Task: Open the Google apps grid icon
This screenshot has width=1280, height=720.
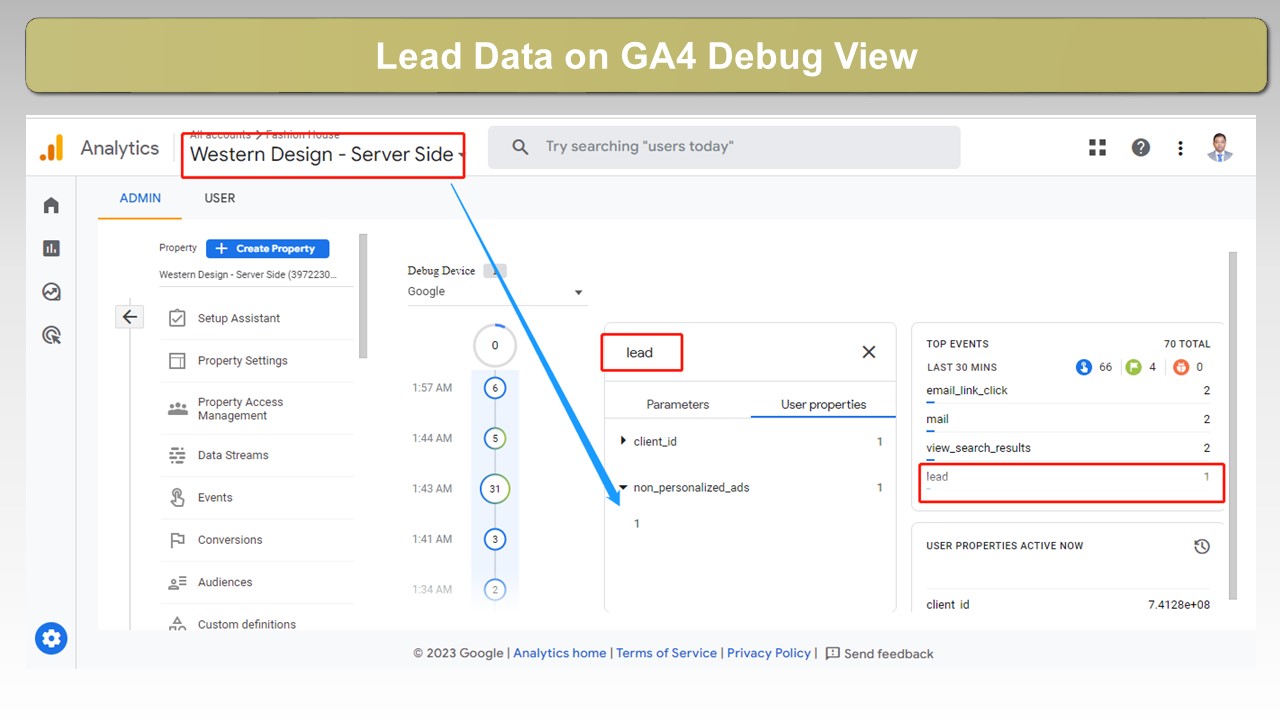Action: [x=1097, y=148]
